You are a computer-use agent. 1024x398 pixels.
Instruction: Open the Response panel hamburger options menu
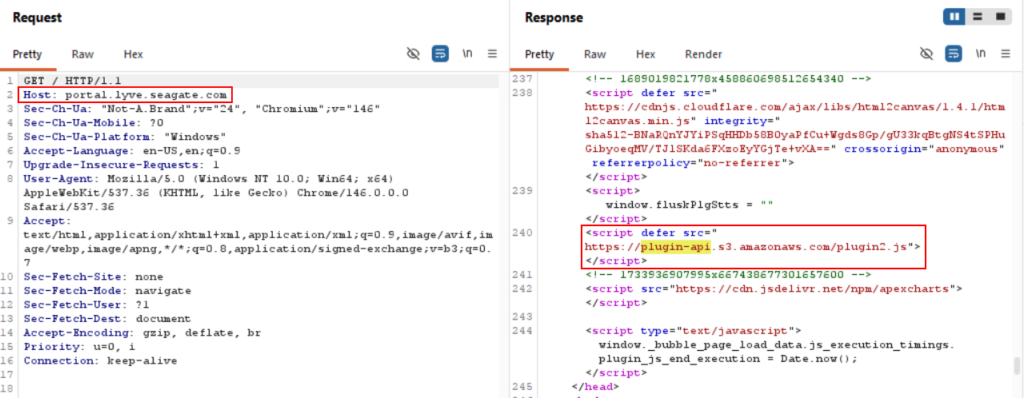1006,54
